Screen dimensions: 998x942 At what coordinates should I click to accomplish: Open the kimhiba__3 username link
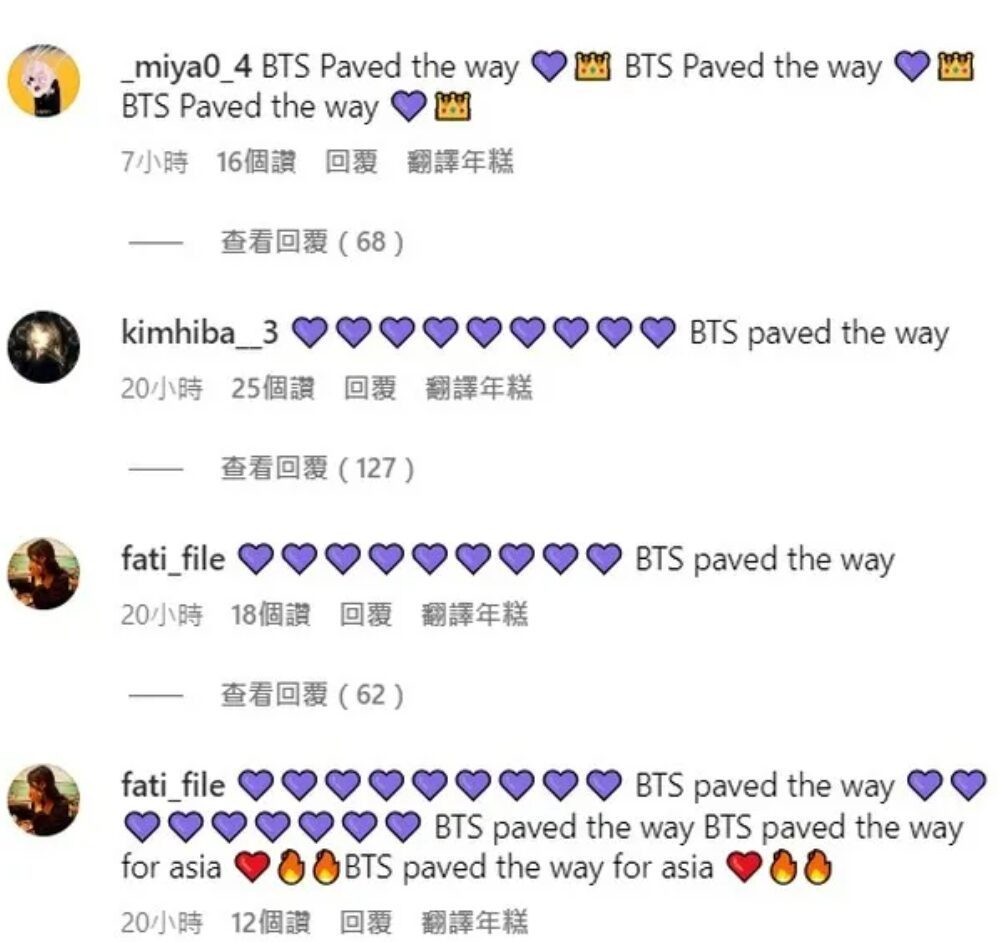tap(200, 333)
